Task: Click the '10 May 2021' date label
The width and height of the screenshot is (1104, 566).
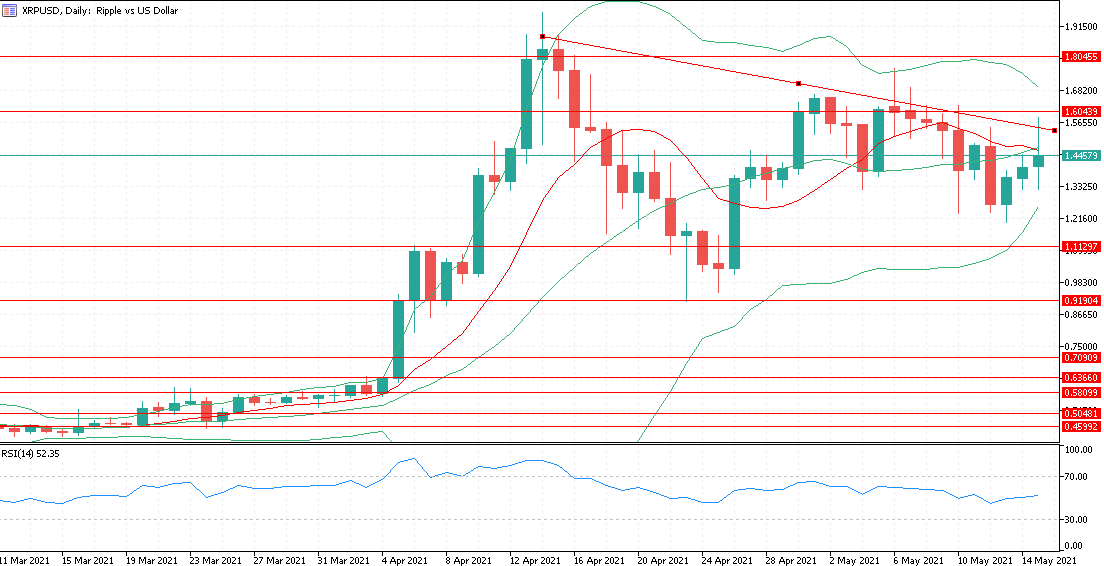Action: coord(986,560)
